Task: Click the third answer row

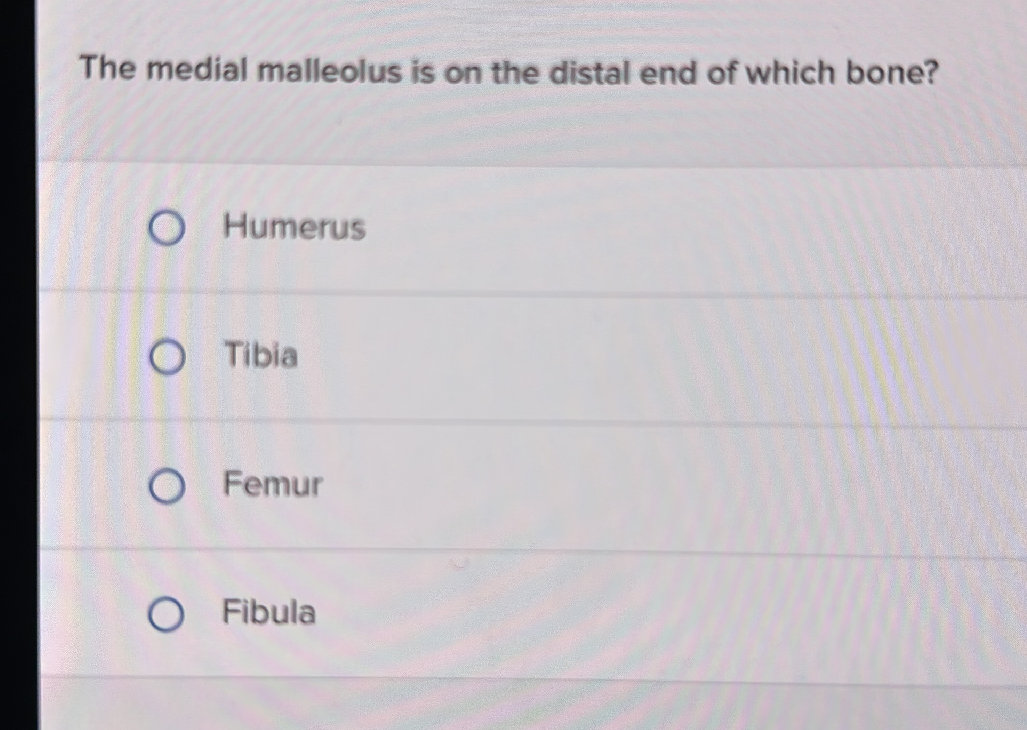Action: click(x=530, y=486)
